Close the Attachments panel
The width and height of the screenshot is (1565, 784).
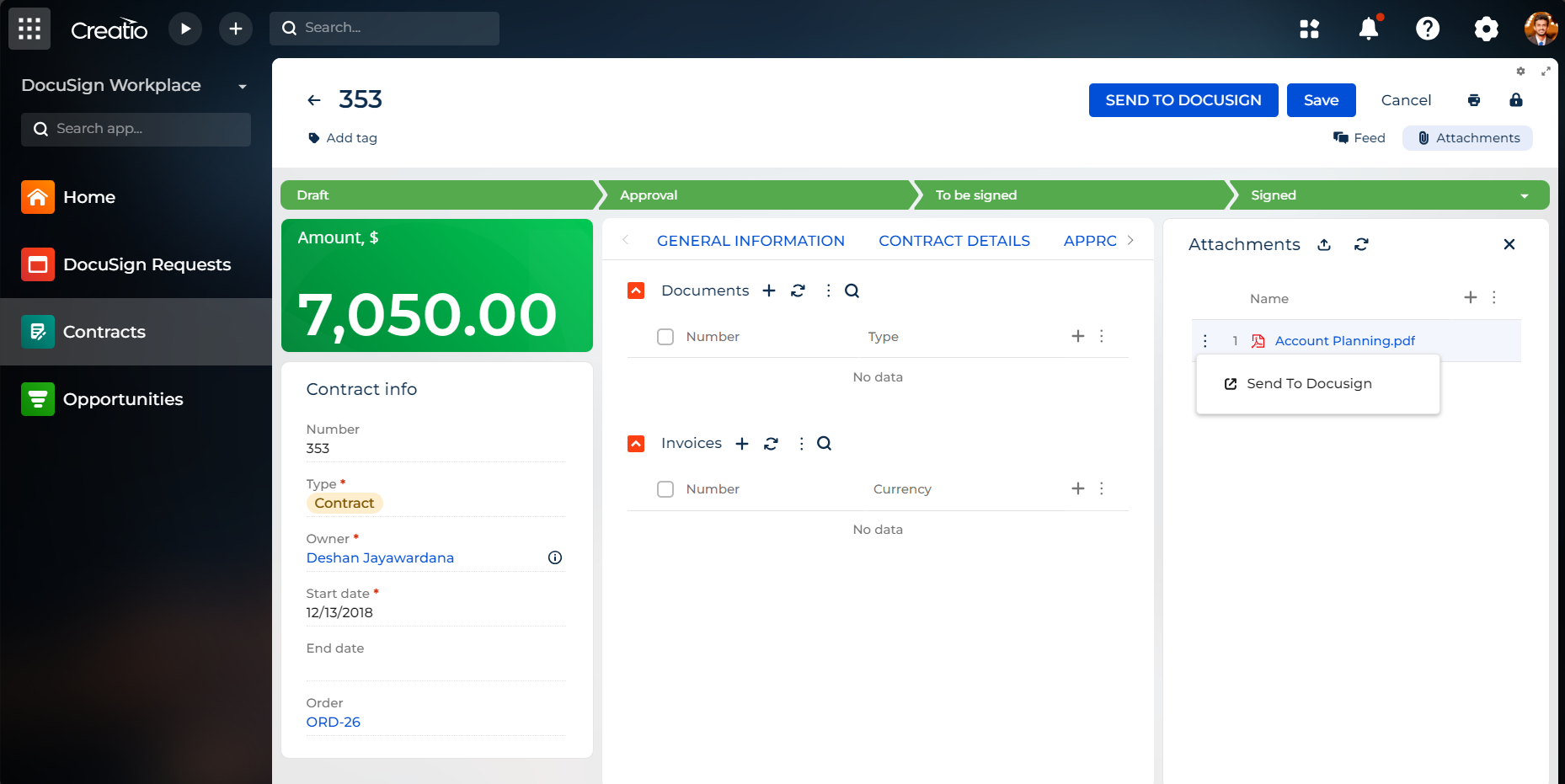point(1509,244)
